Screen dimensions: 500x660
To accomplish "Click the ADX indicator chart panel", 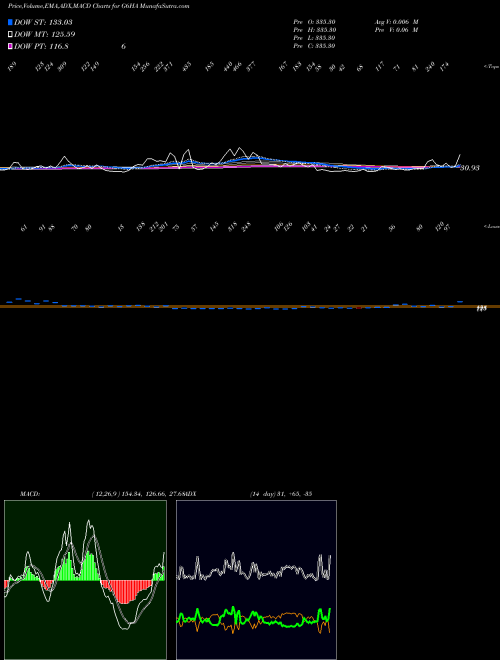I will click(256, 580).
